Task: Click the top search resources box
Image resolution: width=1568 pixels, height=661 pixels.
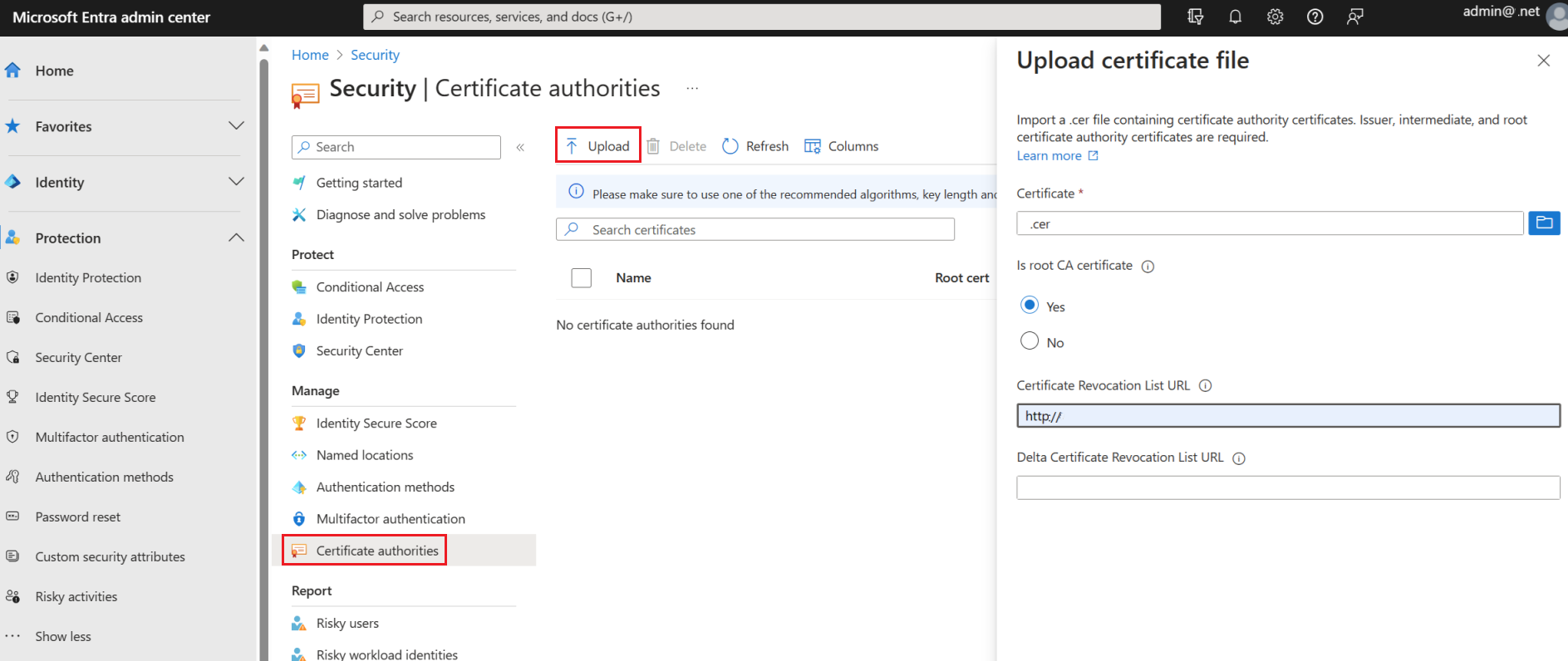Action: click(762, 17)
